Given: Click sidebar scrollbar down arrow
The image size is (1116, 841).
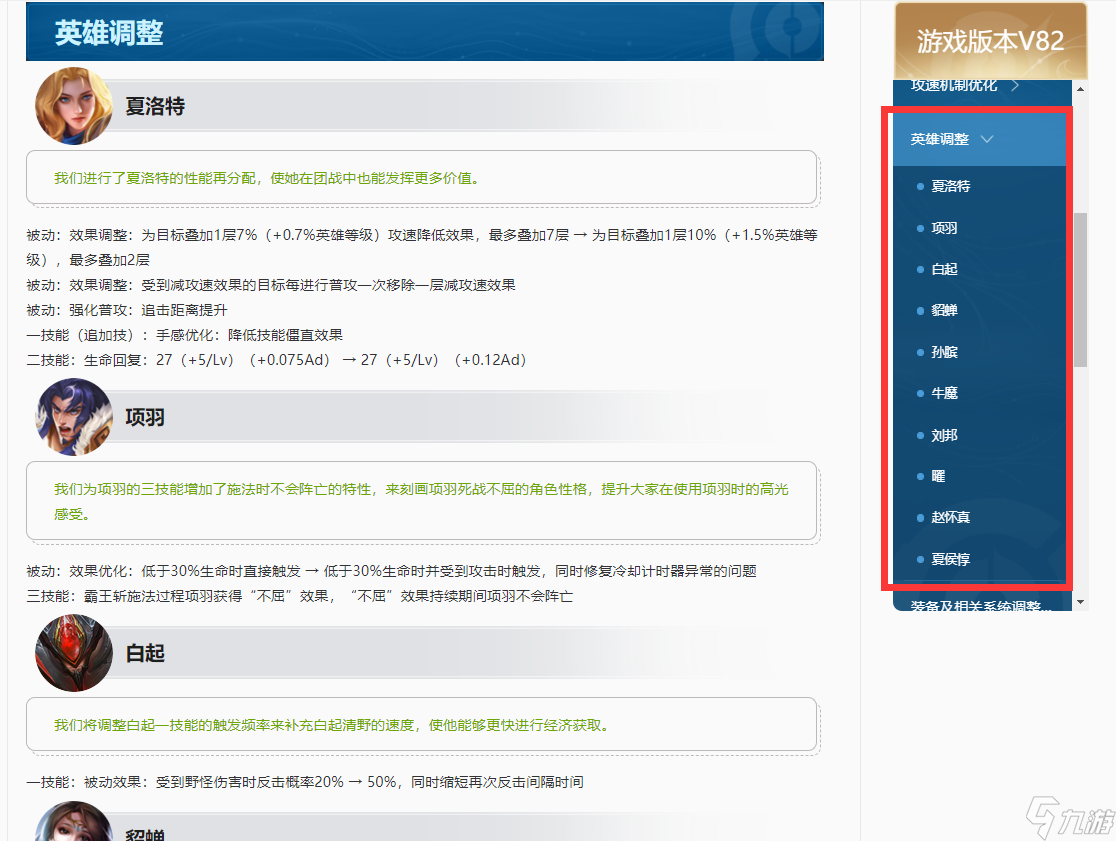Looking at the screenshot, I should pyautogui.click(x=1080, y=603).
